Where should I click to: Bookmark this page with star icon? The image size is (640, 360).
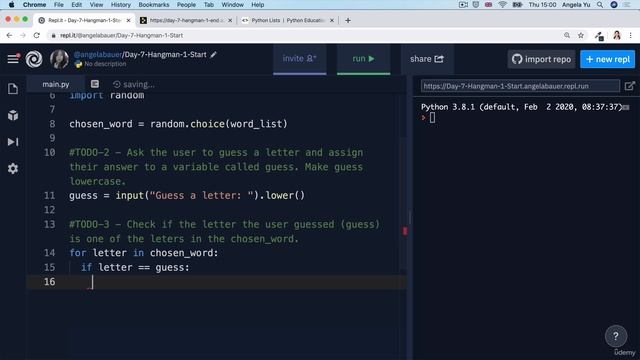click(x=581, y=36)
